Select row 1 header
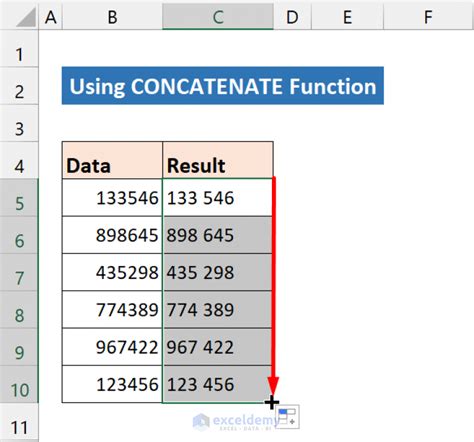474x442 pixels. (19, 49)
